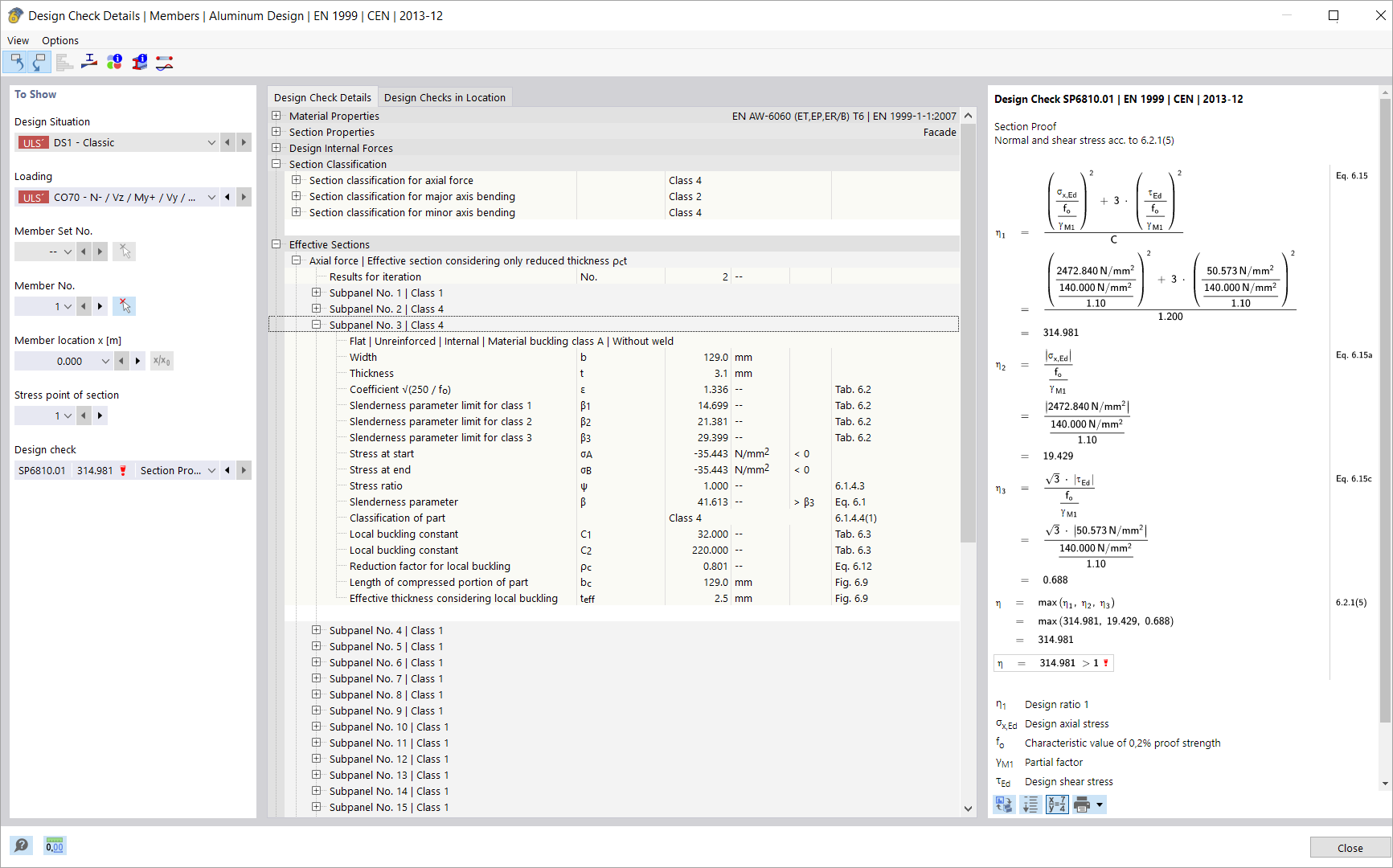Open material information from the toolbar
The width and height of the screenshot is (1393, 868).
click(x=114, y=62)
